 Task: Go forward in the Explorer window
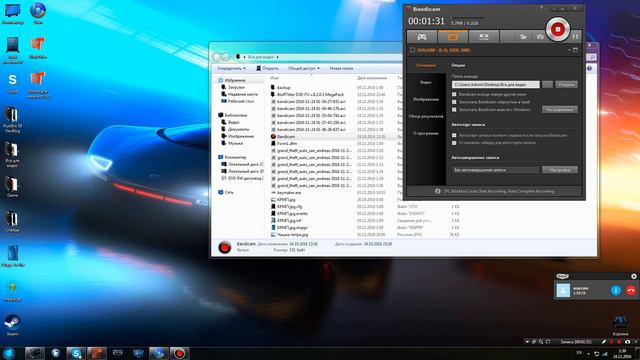[226, 57]
